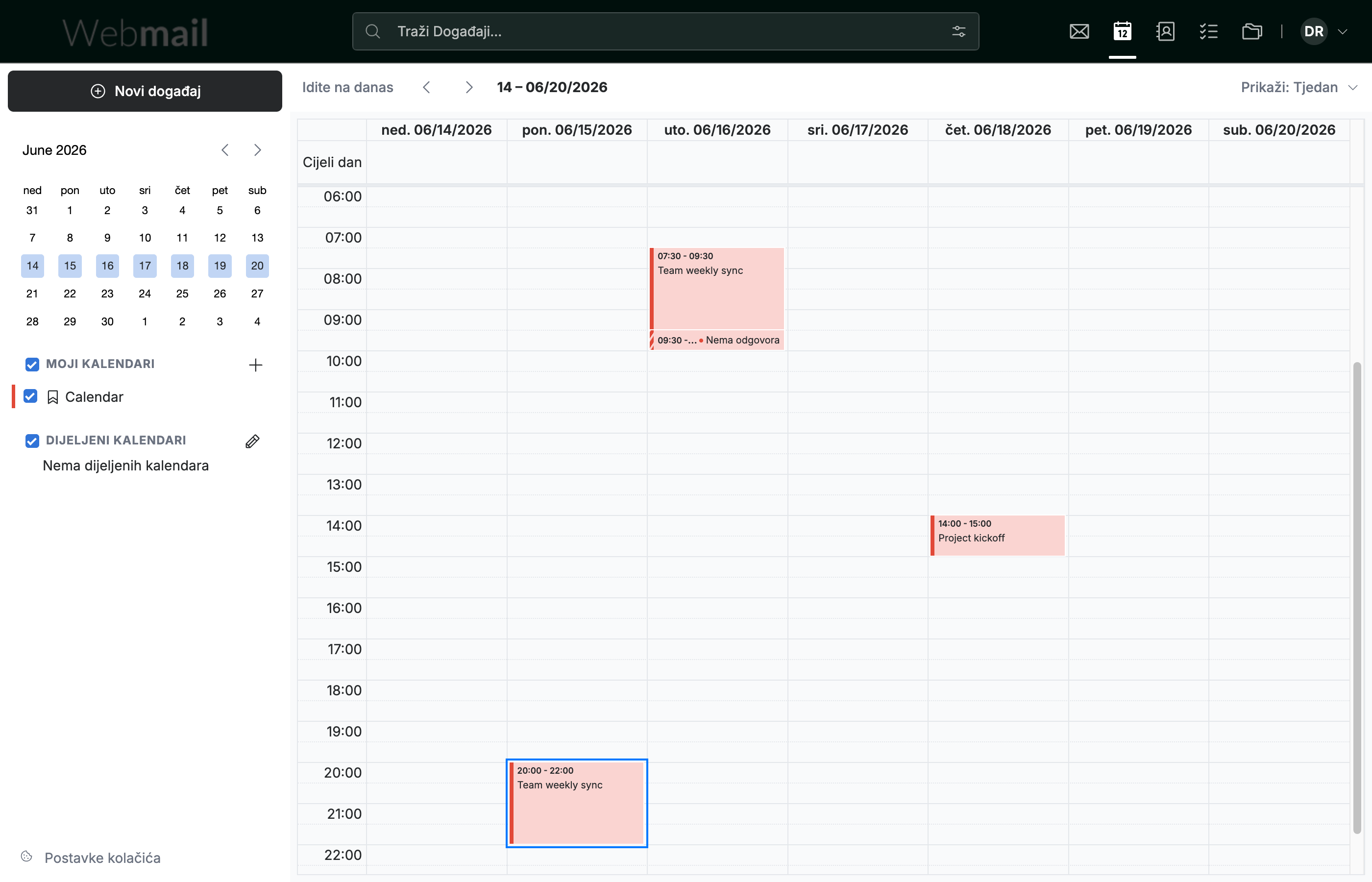Click the bookmark icon beside Calendar
The image size is (1372, 882).
(x=53, y=397)
